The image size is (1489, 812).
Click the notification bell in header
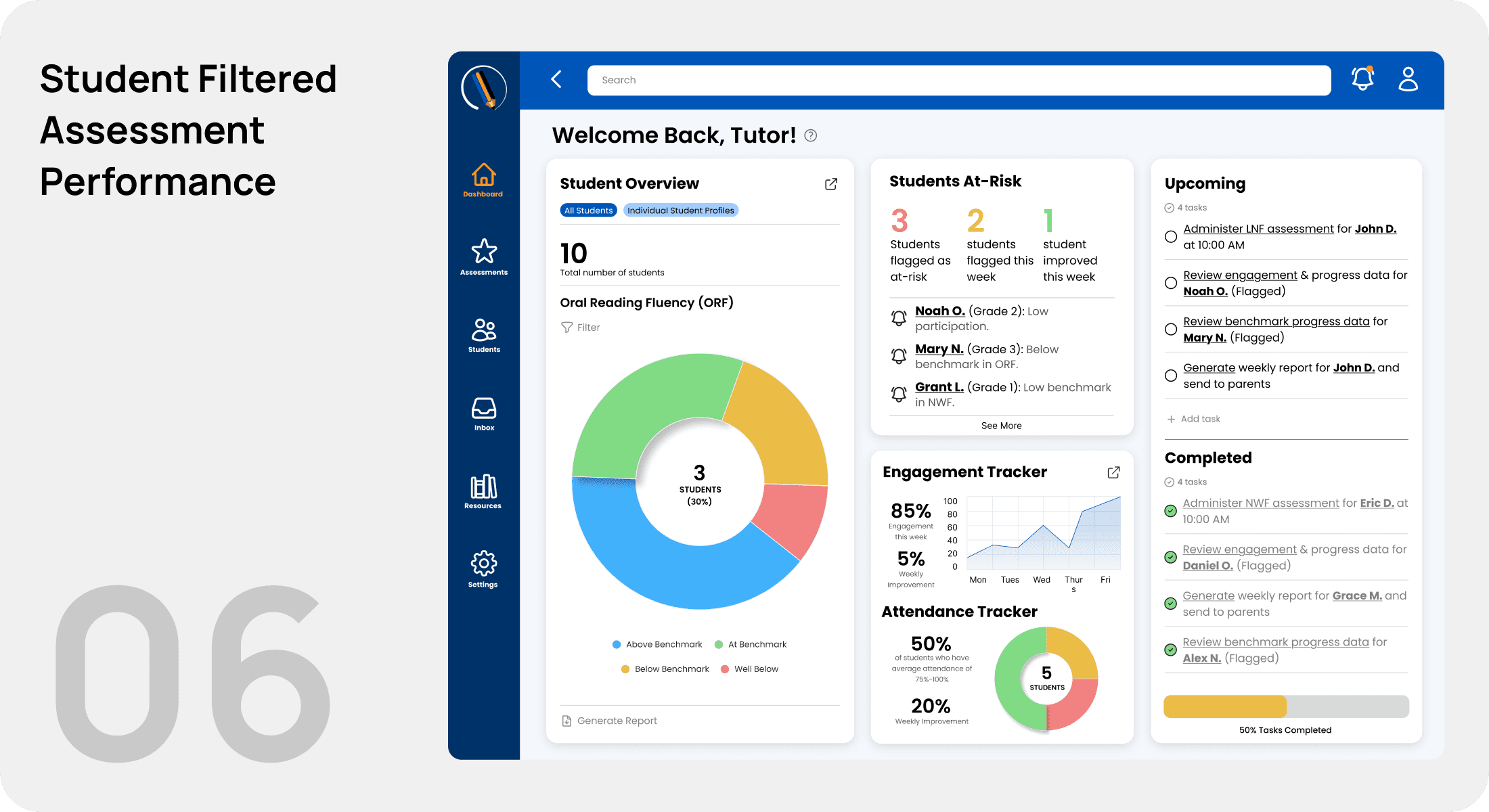[1362, 79]
